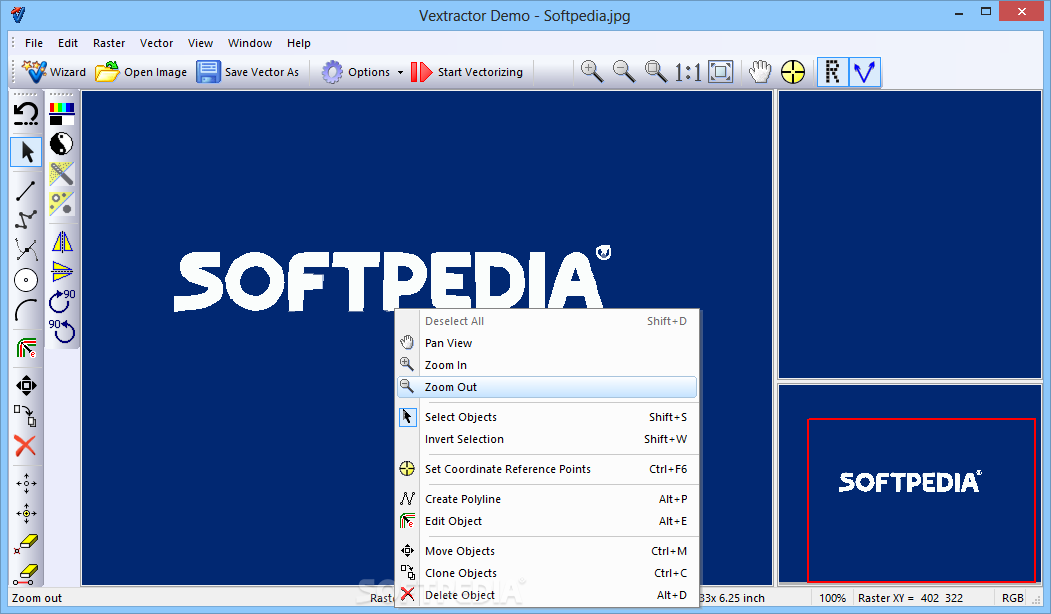The width and height of the screenshot is (1051, 614).
Task: Select the straight line drawing tool
Action: pyautogui.click(x=26, y=190)
